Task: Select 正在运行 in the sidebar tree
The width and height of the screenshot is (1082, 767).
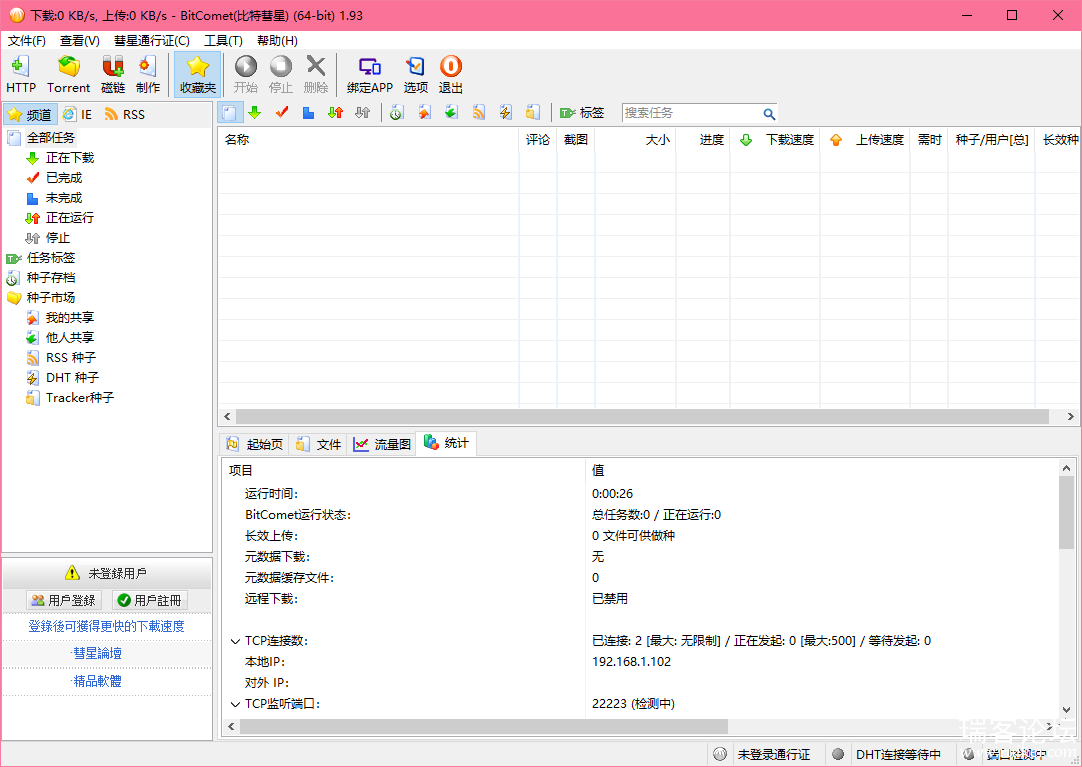Action: [x=70, y=218]
